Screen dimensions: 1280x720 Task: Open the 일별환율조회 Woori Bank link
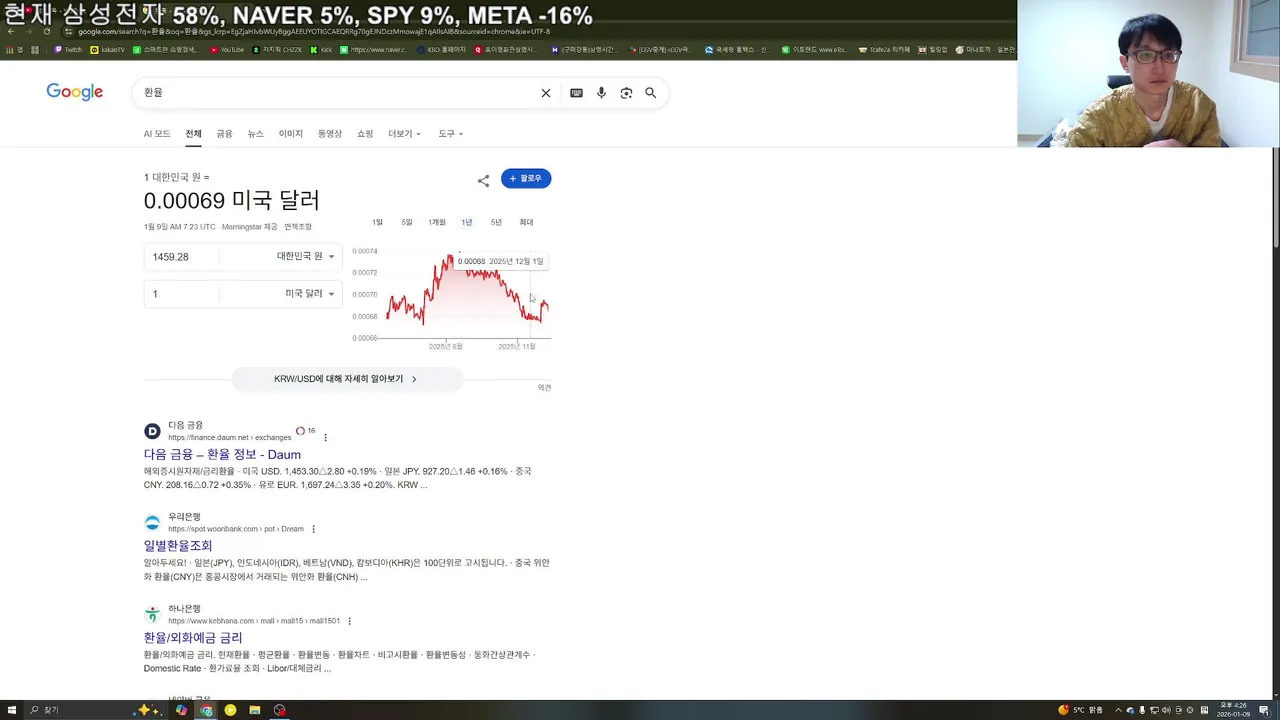[178, 546]
